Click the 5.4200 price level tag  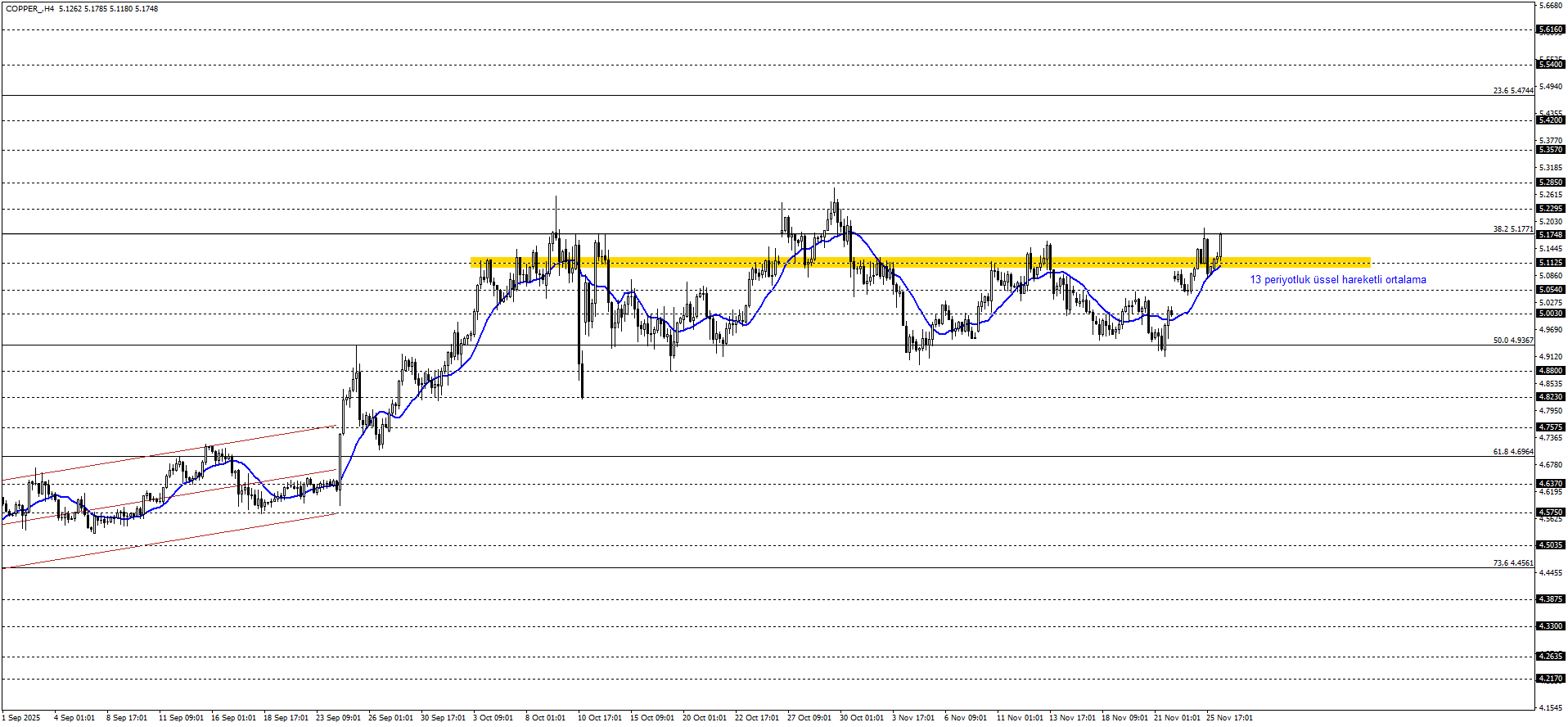(x=1551, y=120)
